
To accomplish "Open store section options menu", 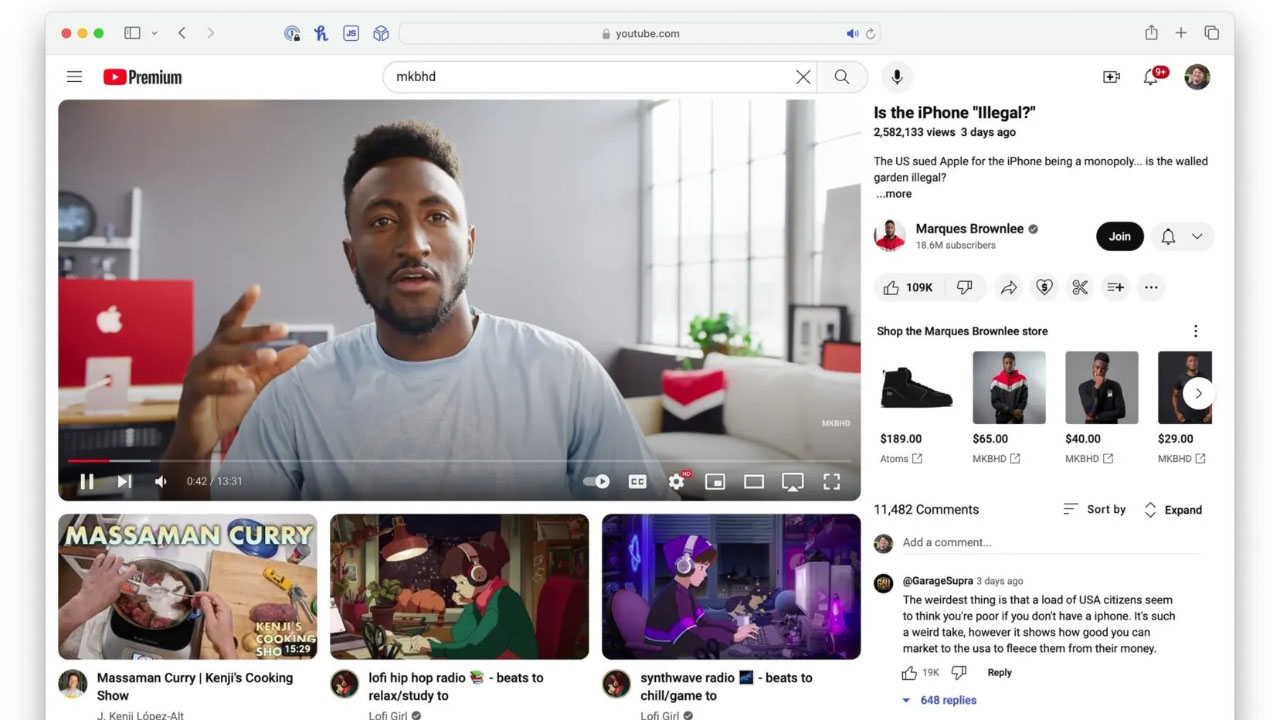I will coord(1195,331).
